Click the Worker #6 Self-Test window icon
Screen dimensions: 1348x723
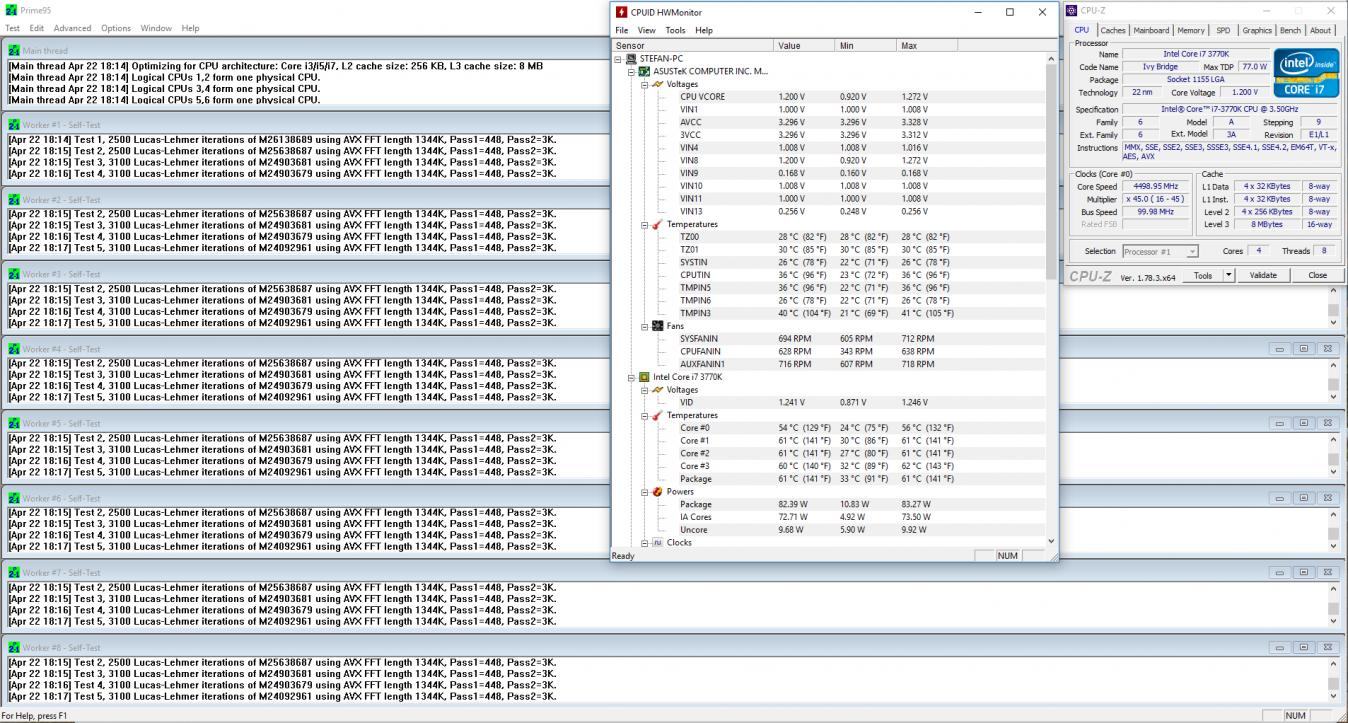pyautogui.click(x=14, y=498)
